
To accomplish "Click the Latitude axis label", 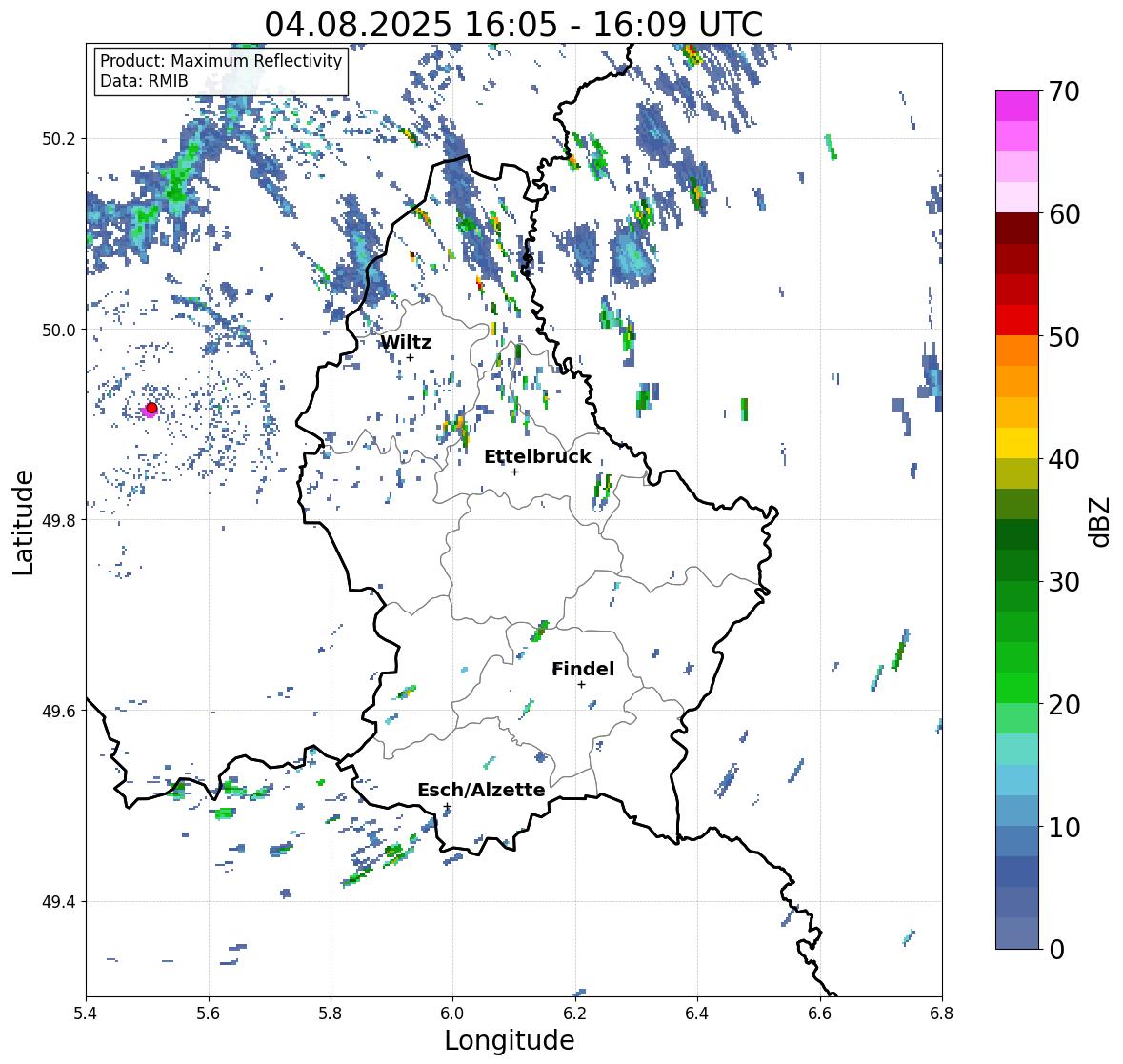I will point(23,522).
